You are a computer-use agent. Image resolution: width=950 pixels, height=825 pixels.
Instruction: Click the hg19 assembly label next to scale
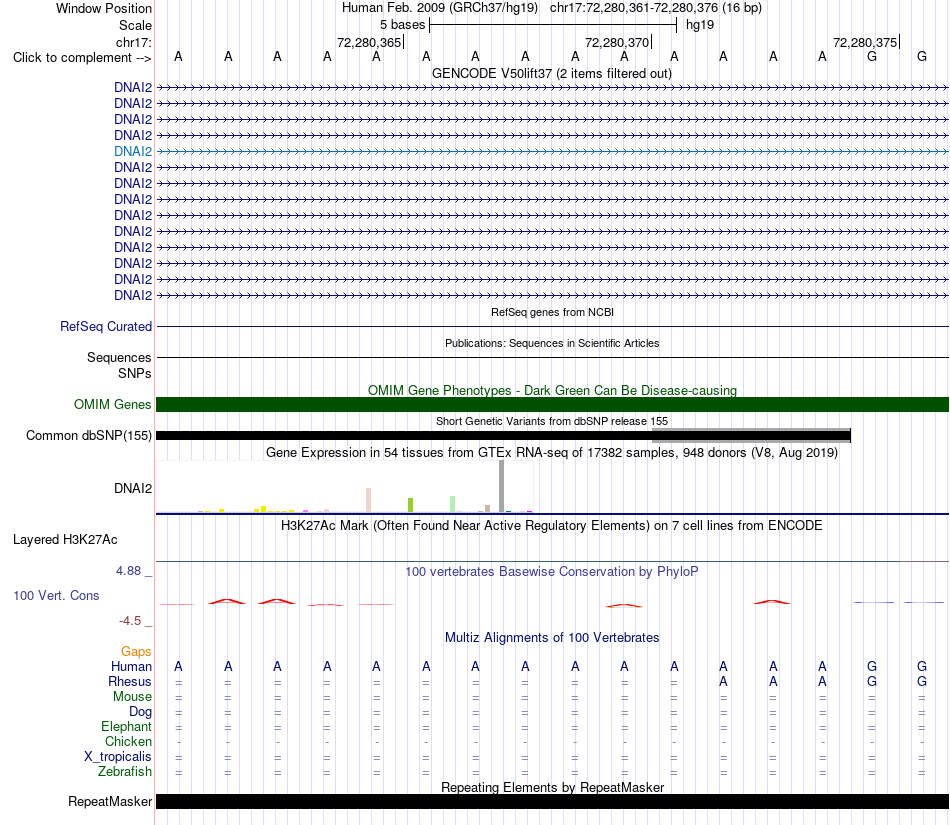pos(700,25)
